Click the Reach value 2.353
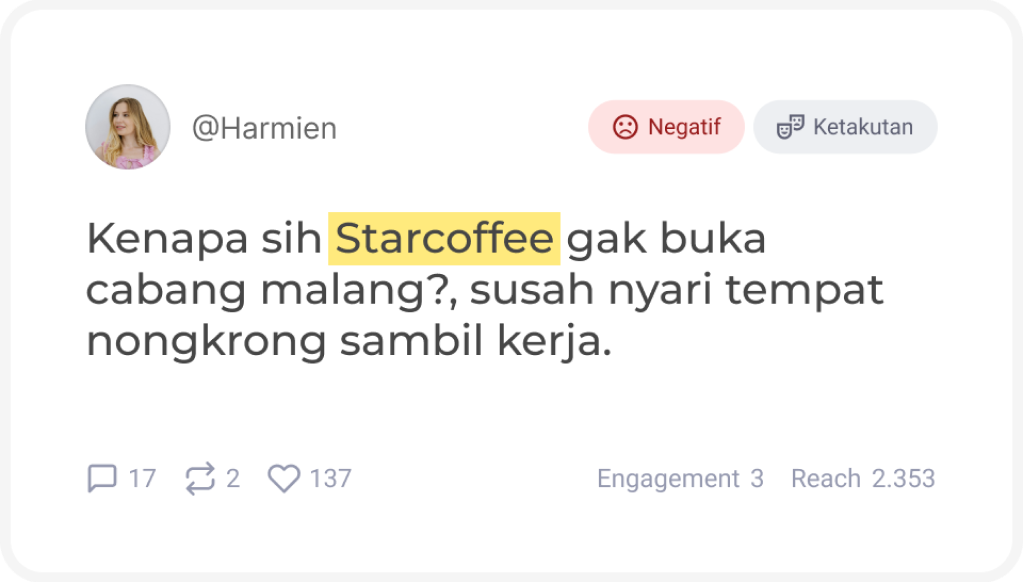The height and width of the screenshot is (582, 1023). click(x=903, y=479)
